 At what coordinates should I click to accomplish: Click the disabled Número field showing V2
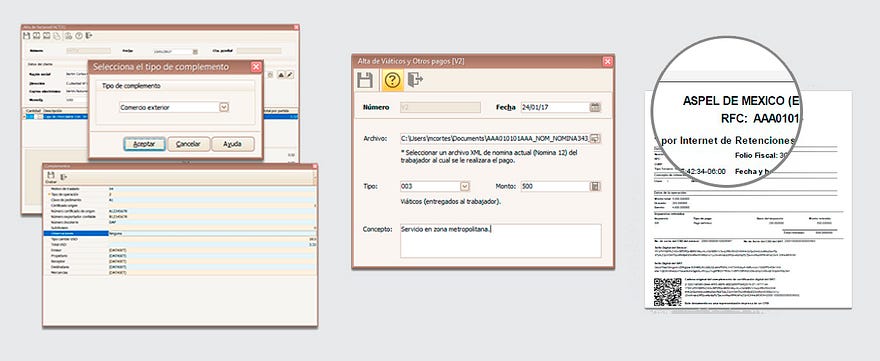pos(441,107)
